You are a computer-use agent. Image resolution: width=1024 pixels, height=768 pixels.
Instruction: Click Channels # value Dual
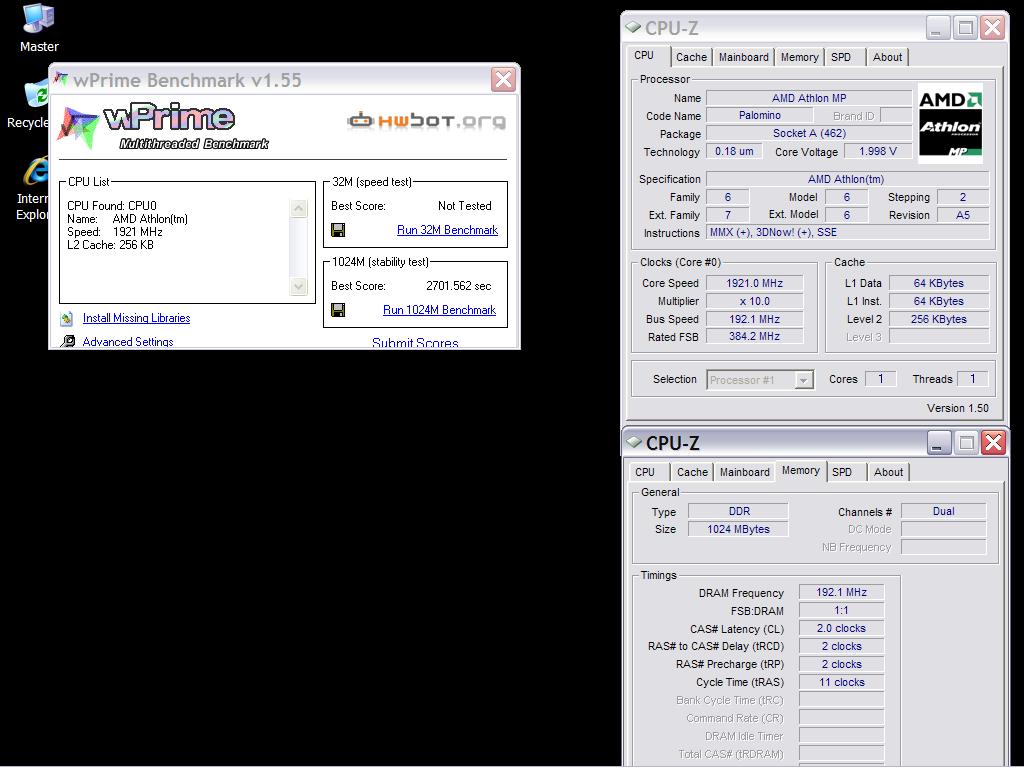coord(943,511)
